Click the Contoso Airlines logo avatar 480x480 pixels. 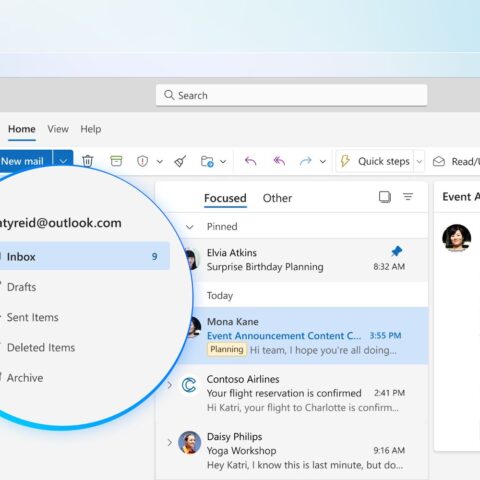coord(189,385)
